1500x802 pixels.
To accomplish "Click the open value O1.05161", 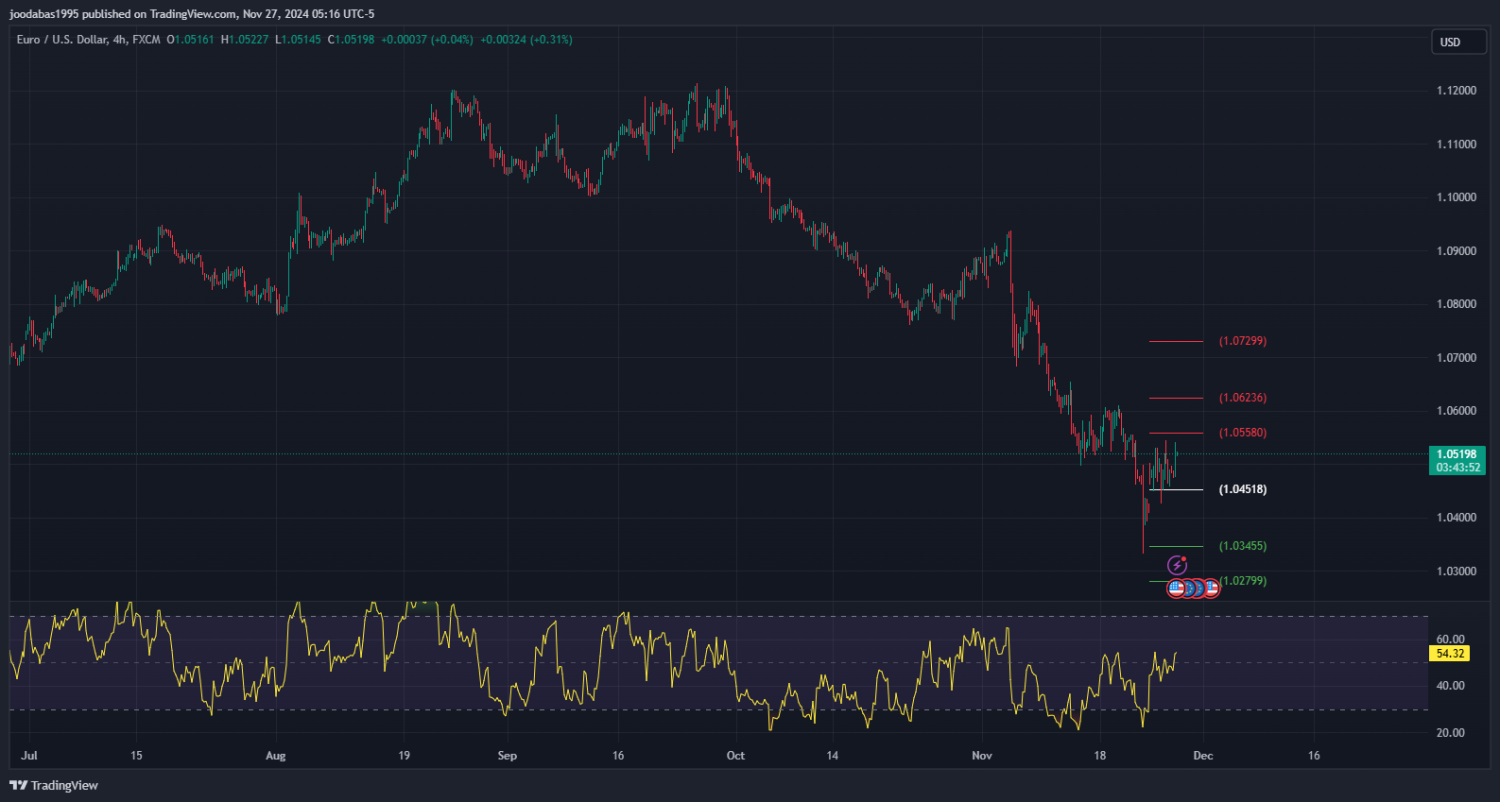I will click(x=191, y=40).
